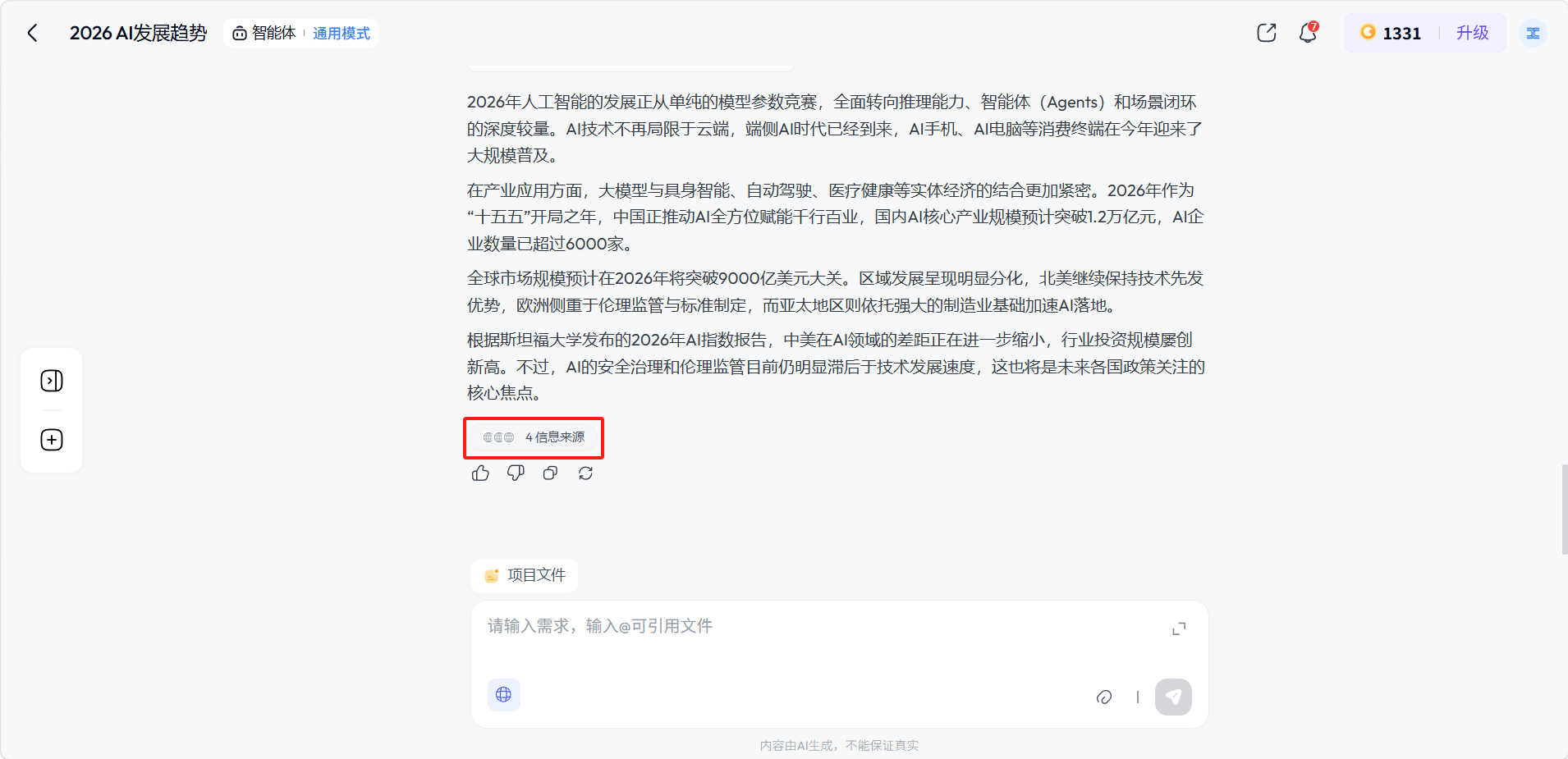This screenshot has width=1568, height=759.
Task: Open the 智能体 agent selector
Action: pos(264,33)
